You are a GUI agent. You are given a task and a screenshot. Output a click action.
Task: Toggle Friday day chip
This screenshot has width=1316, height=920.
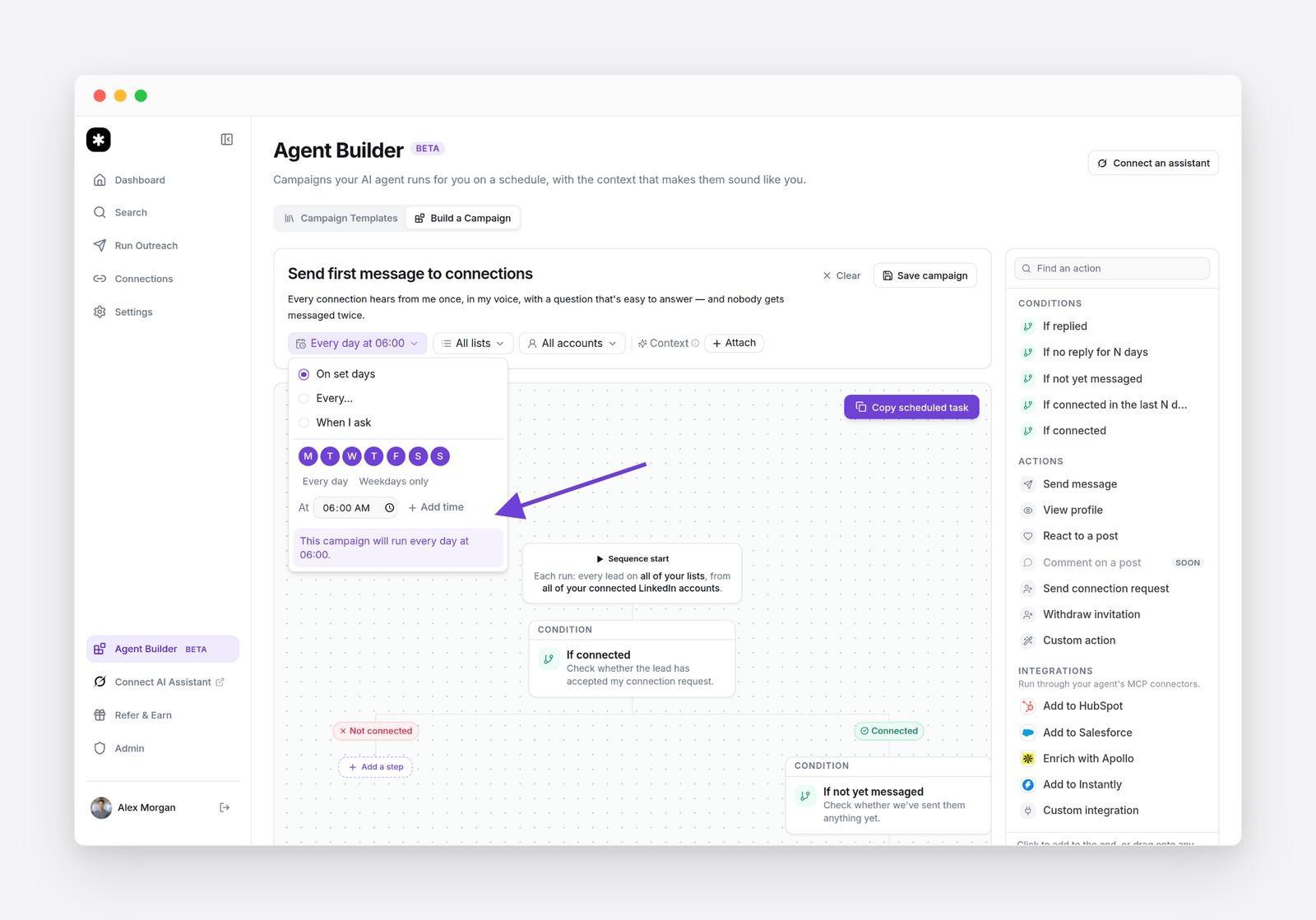396,456
